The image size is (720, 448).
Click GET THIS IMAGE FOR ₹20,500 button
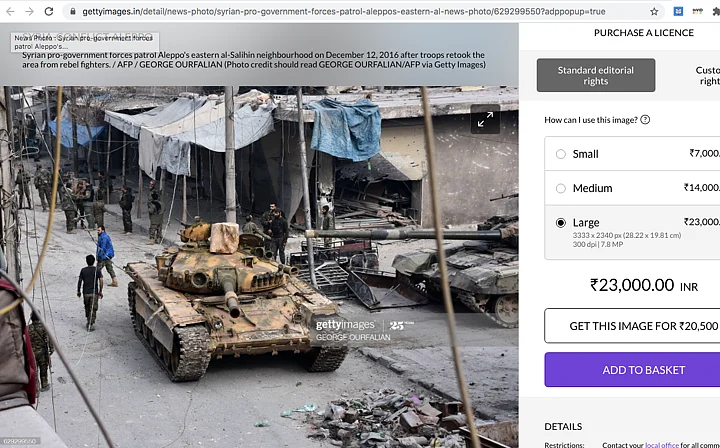(633, 326)
